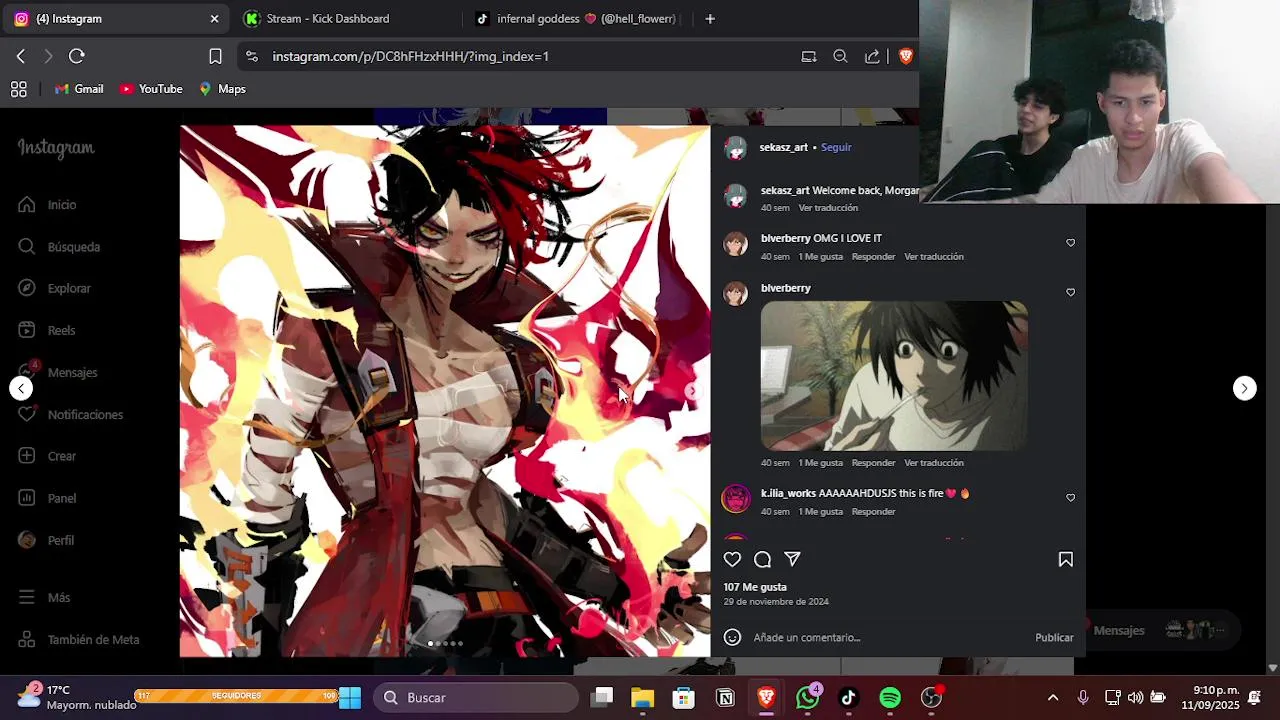Viewport: 1280px width, 720px height.
Task: Show hidden system tray icons
Action: point(1052,697)
